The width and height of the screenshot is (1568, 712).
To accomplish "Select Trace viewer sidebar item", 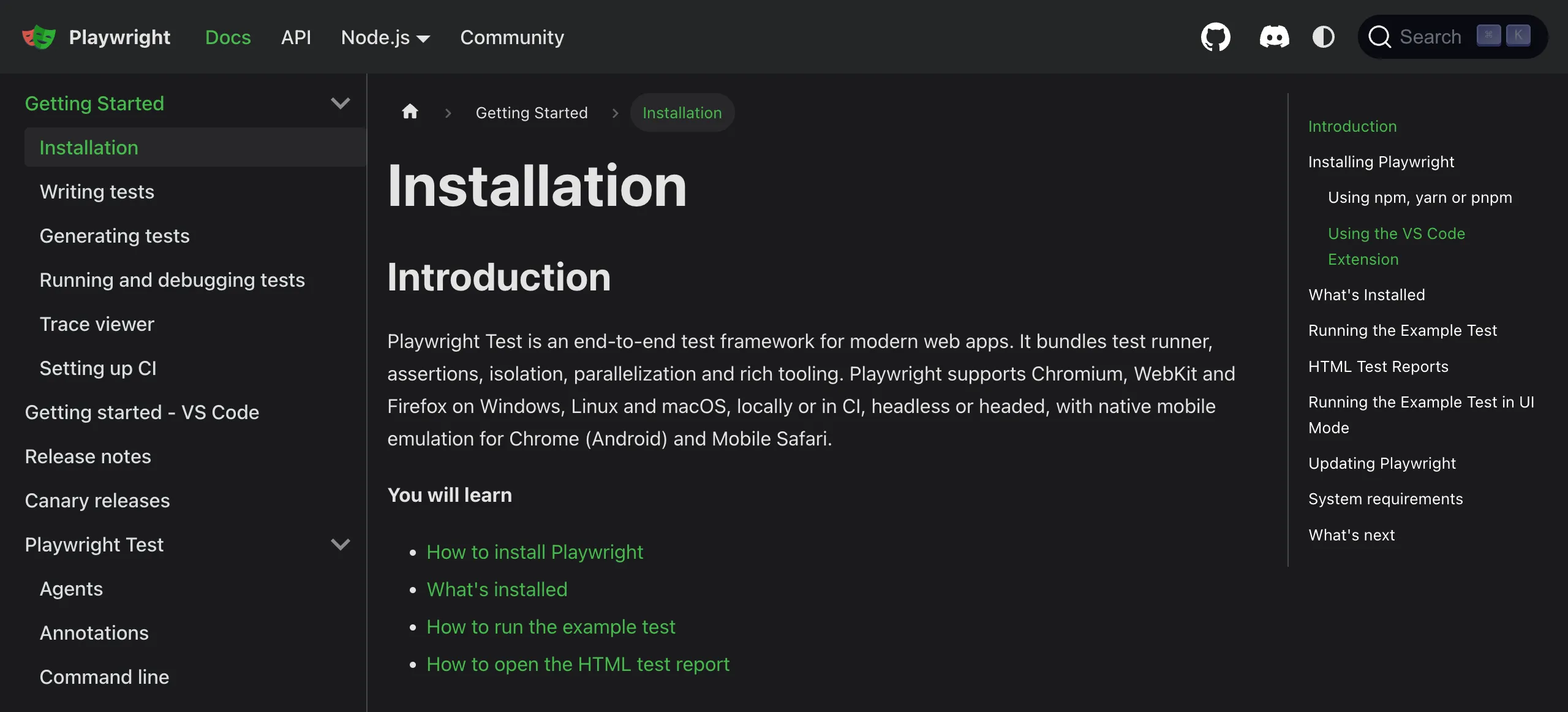I will coord(97,324).
